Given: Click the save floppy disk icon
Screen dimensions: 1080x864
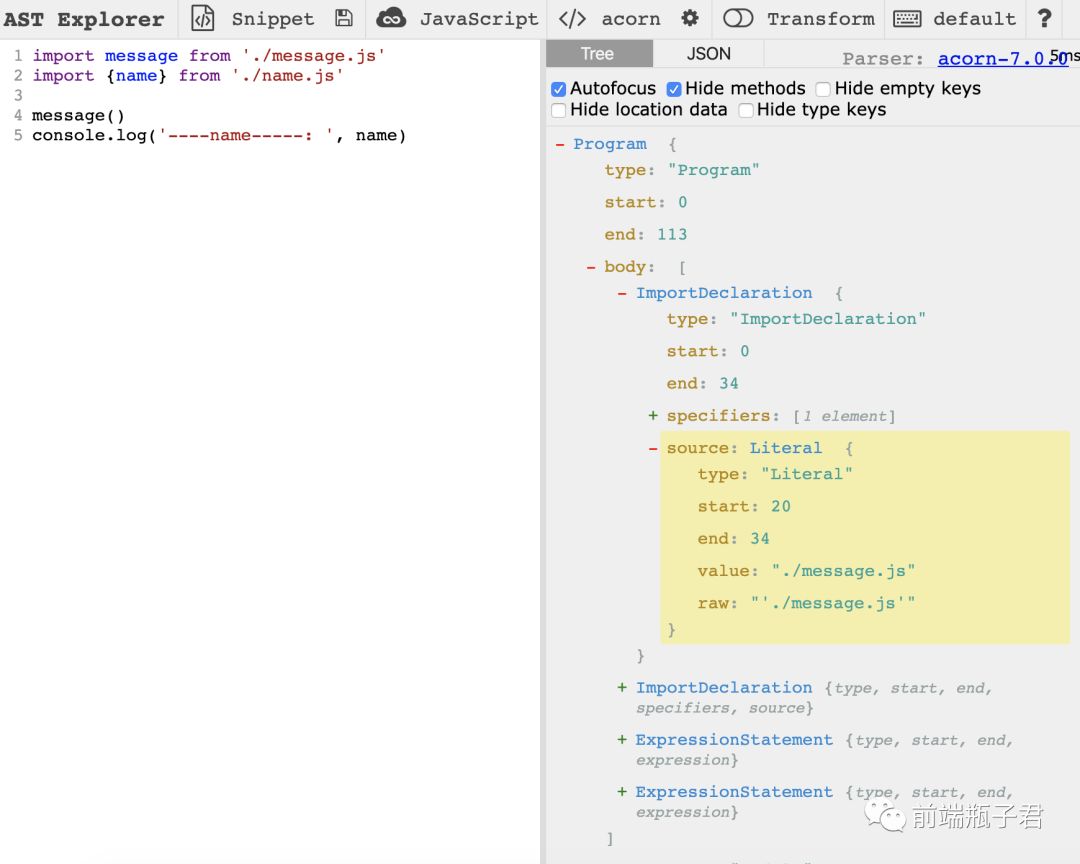Looking at the screenshot, I should [344, 19].
